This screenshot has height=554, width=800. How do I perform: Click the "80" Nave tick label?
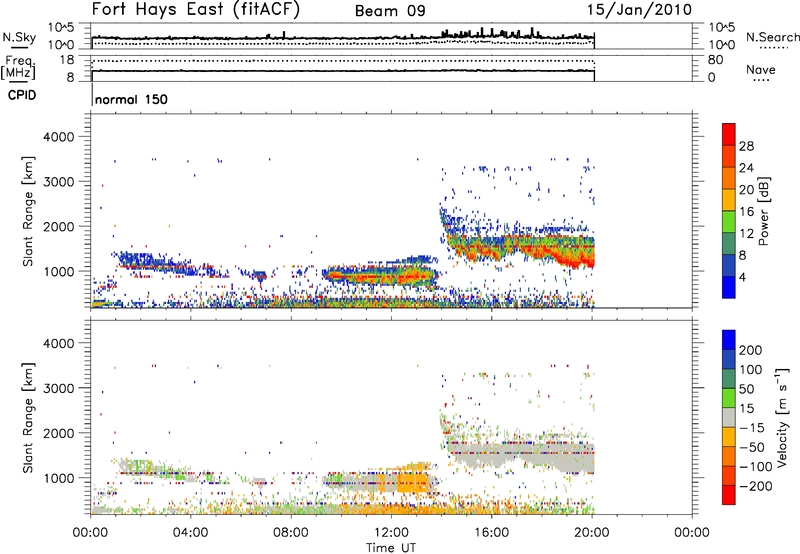coord(715,60)
